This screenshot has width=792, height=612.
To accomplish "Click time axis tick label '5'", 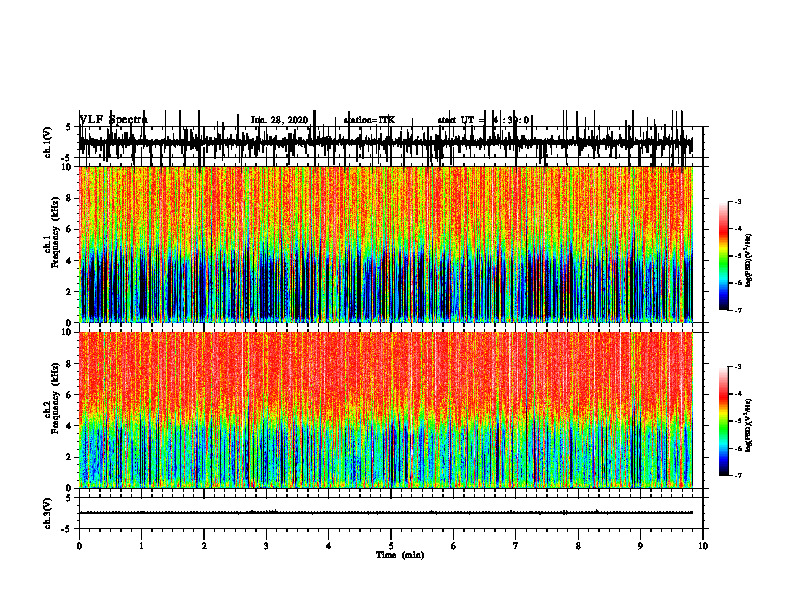I will pos(391,546).
